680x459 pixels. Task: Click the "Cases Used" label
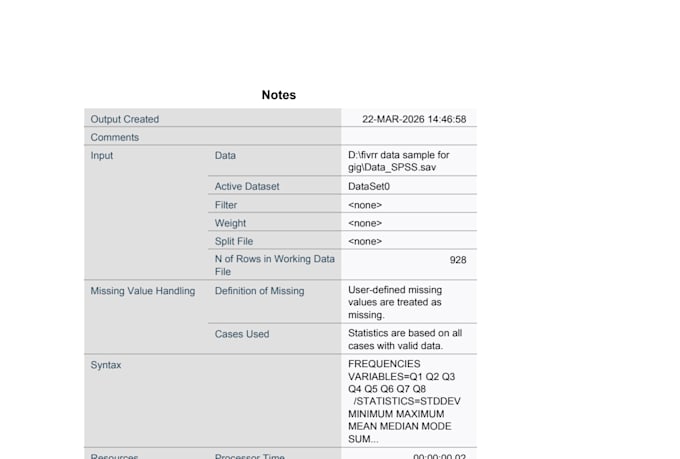click(x=242, y=334)
